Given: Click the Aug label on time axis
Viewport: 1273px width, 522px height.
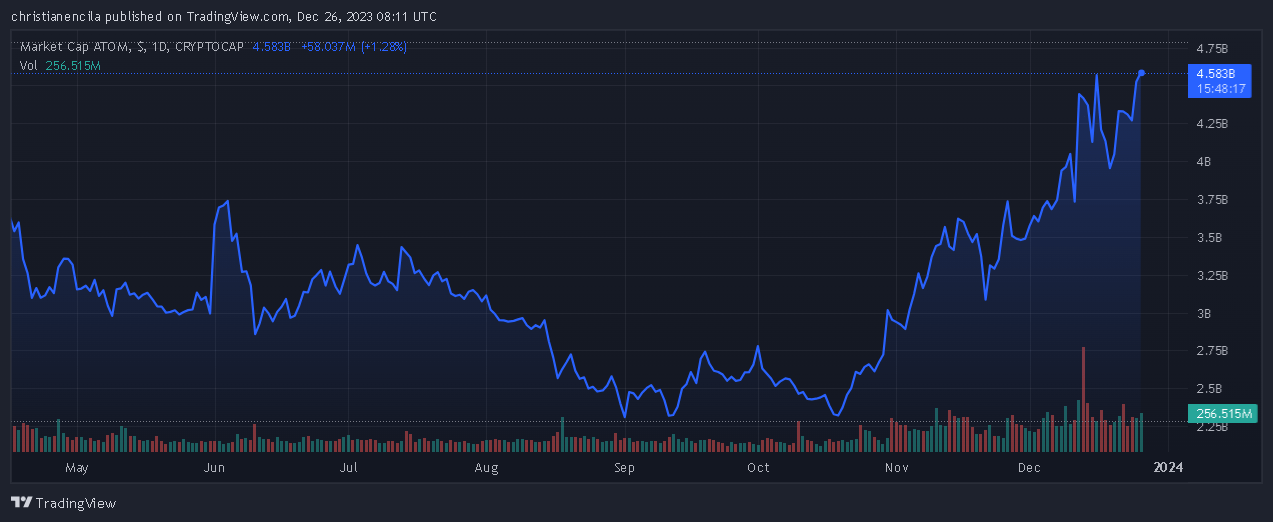Looking at the screenshot, I should 486,467.
